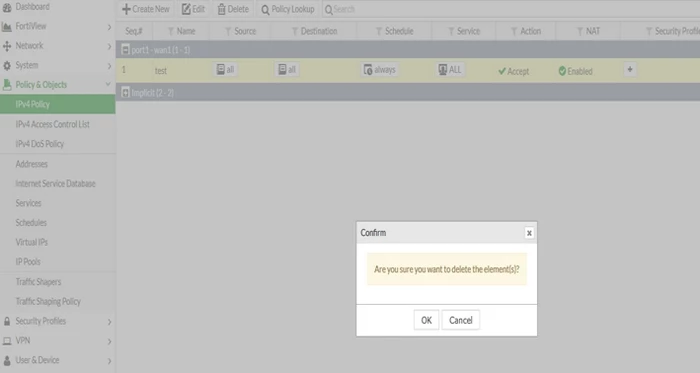Click the User & Device person icon
The height and width of the screenshot is (373, 700).
coord(7,361)
